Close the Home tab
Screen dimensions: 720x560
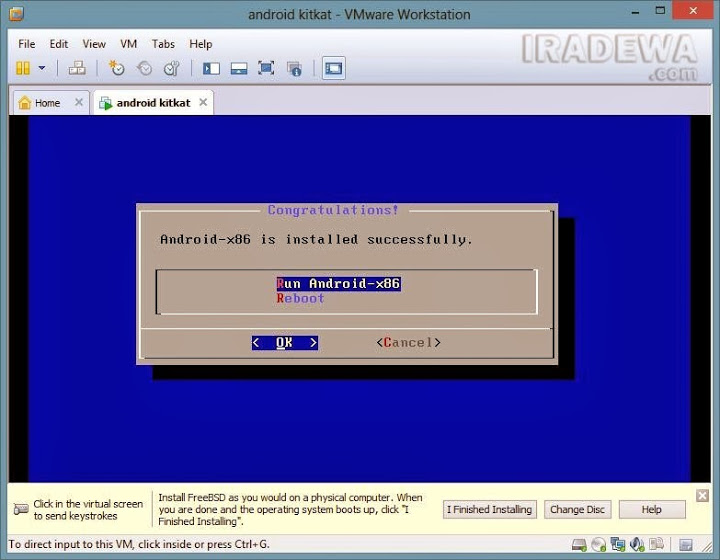(79, 102)
